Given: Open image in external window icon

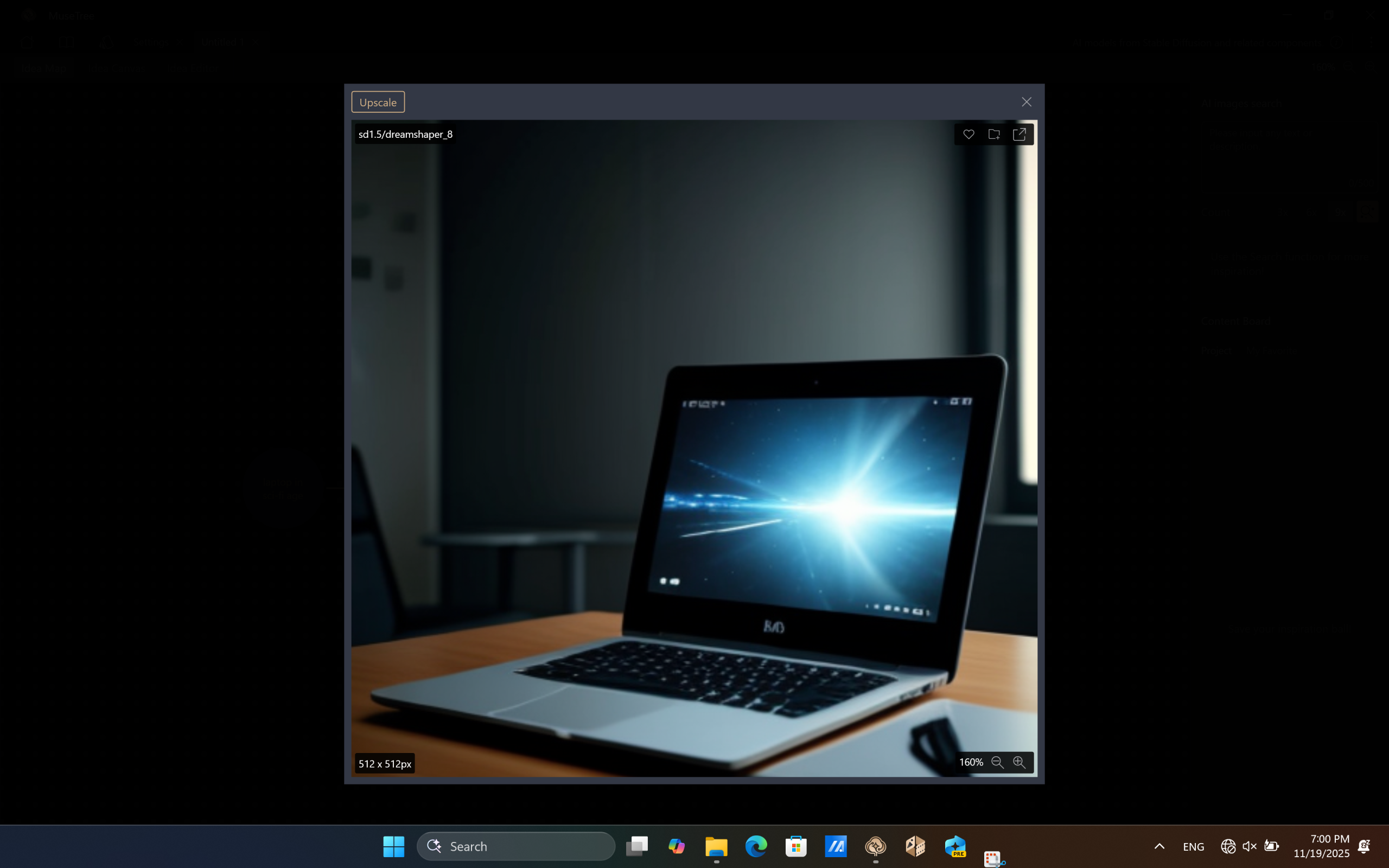Looking at the screenshot, I should pos(1020,135).
